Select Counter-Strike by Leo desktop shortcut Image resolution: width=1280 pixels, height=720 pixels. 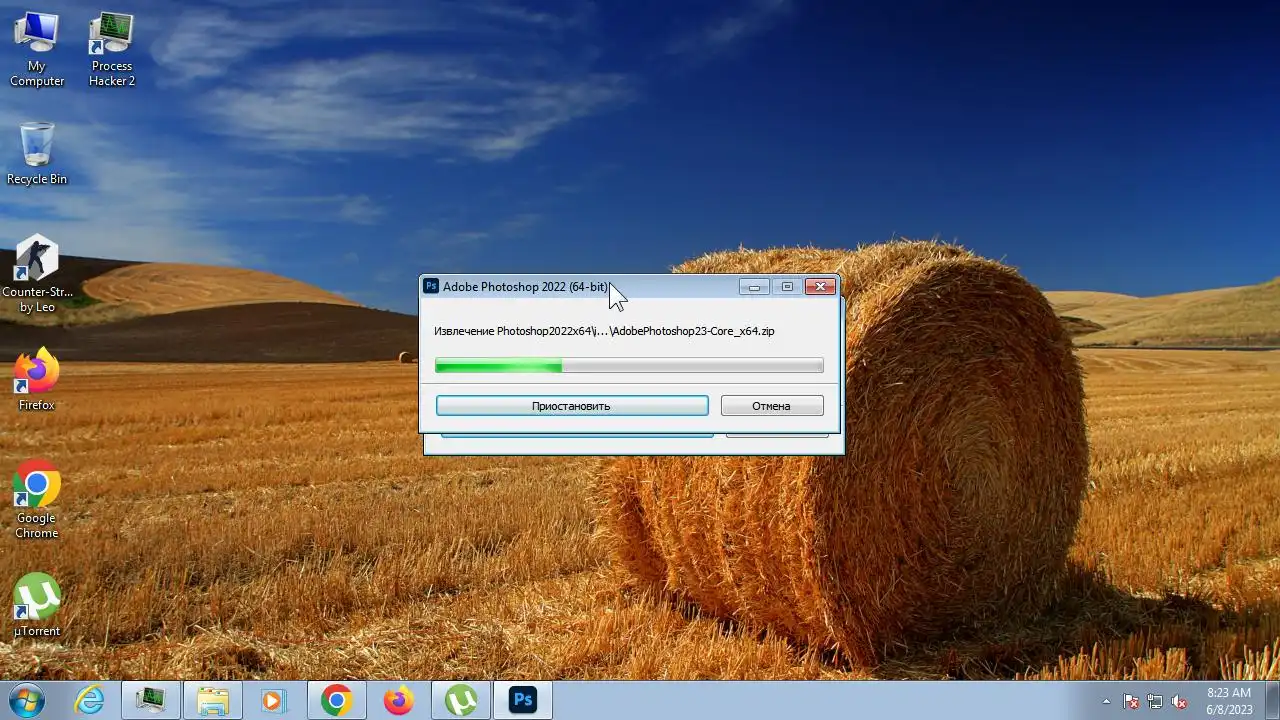[37, 274]
